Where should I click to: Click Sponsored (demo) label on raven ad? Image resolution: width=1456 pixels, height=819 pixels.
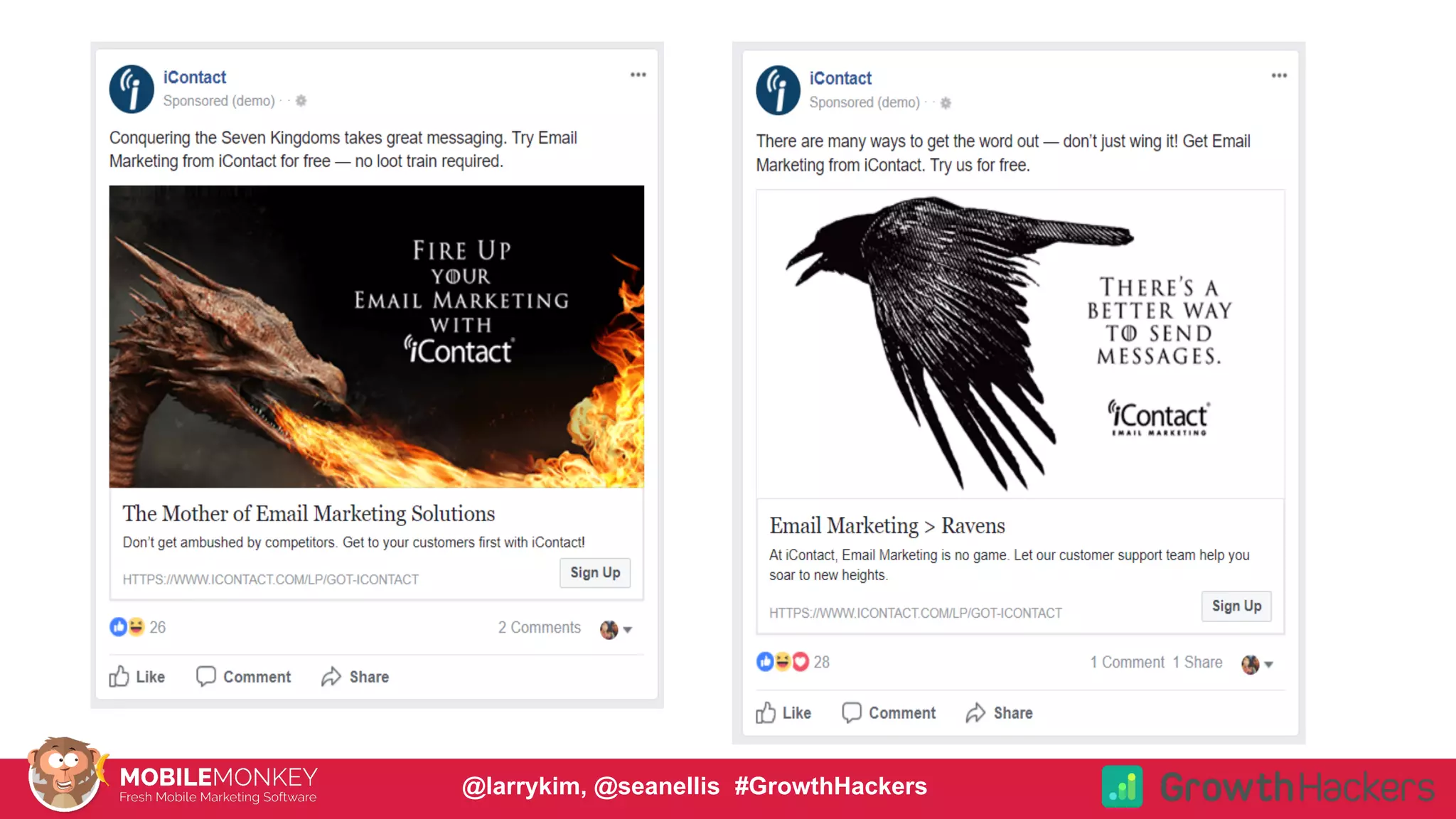point(864,102)
